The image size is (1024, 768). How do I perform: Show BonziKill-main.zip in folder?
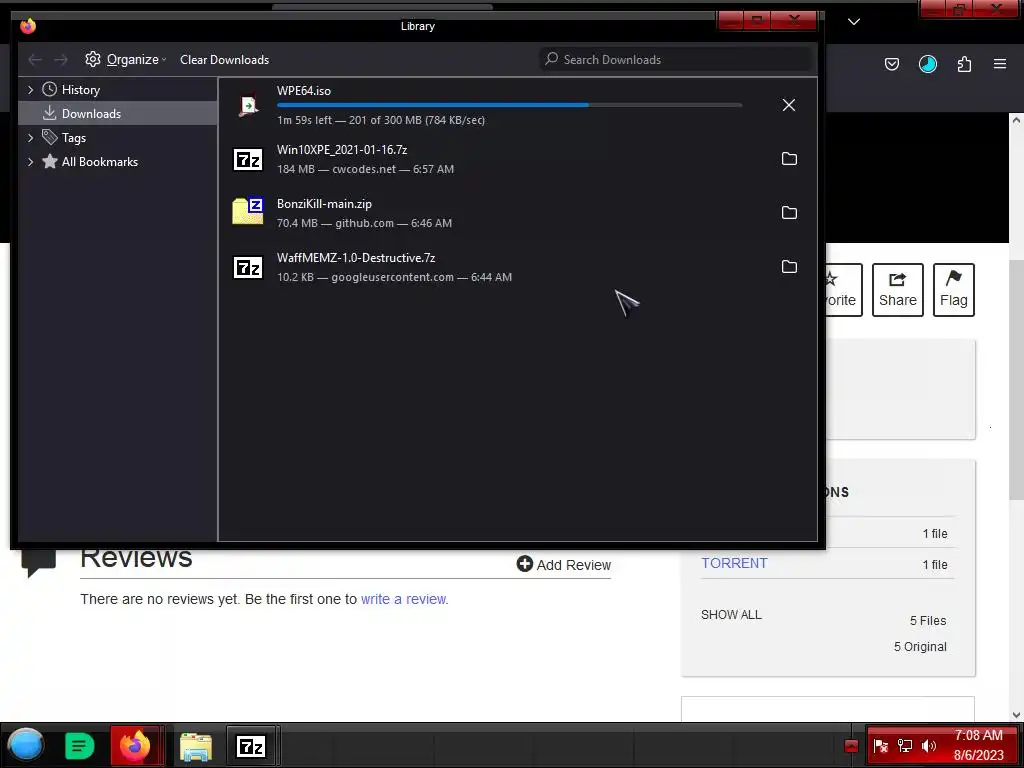pyautogui.click(x=789, y=213)
